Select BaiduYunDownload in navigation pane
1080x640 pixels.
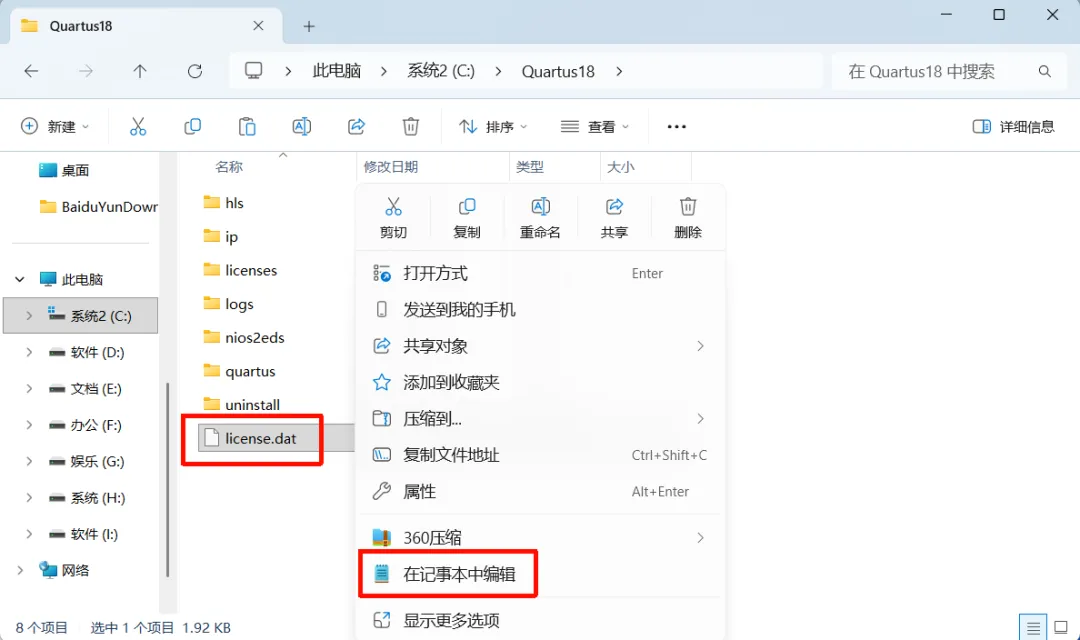[x=98, y=207]
